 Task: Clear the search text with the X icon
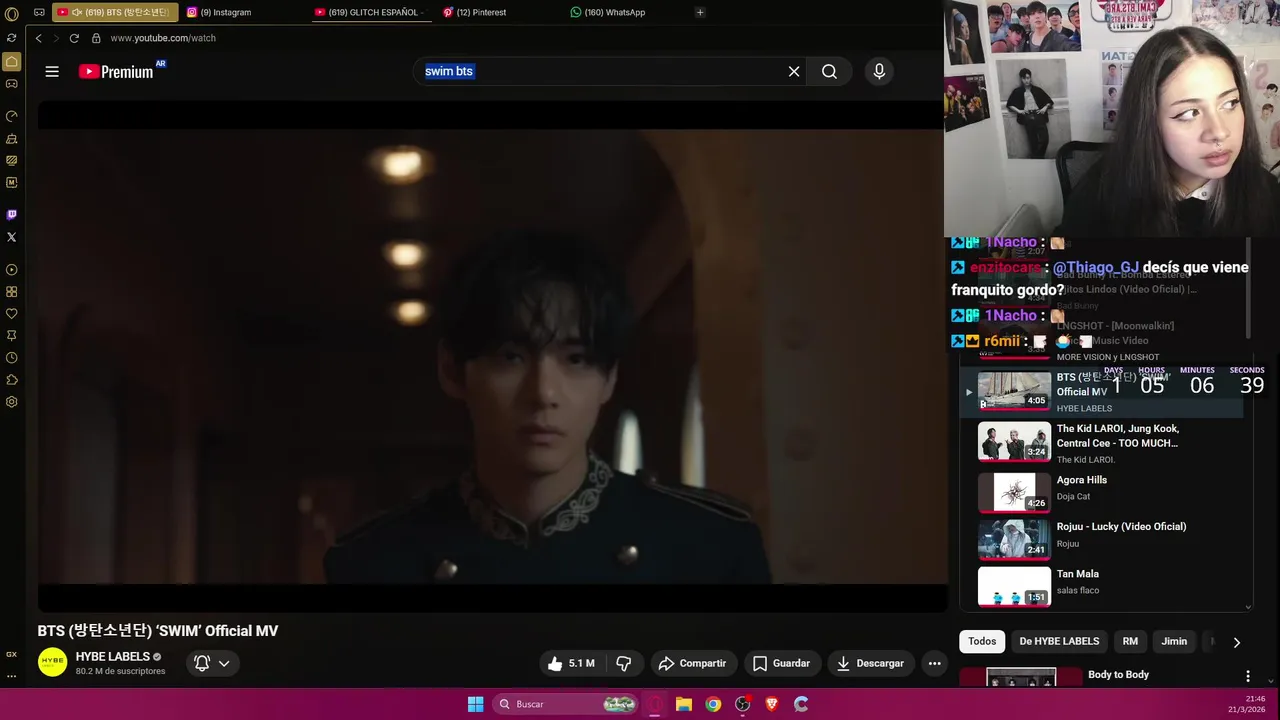(794, 71)
